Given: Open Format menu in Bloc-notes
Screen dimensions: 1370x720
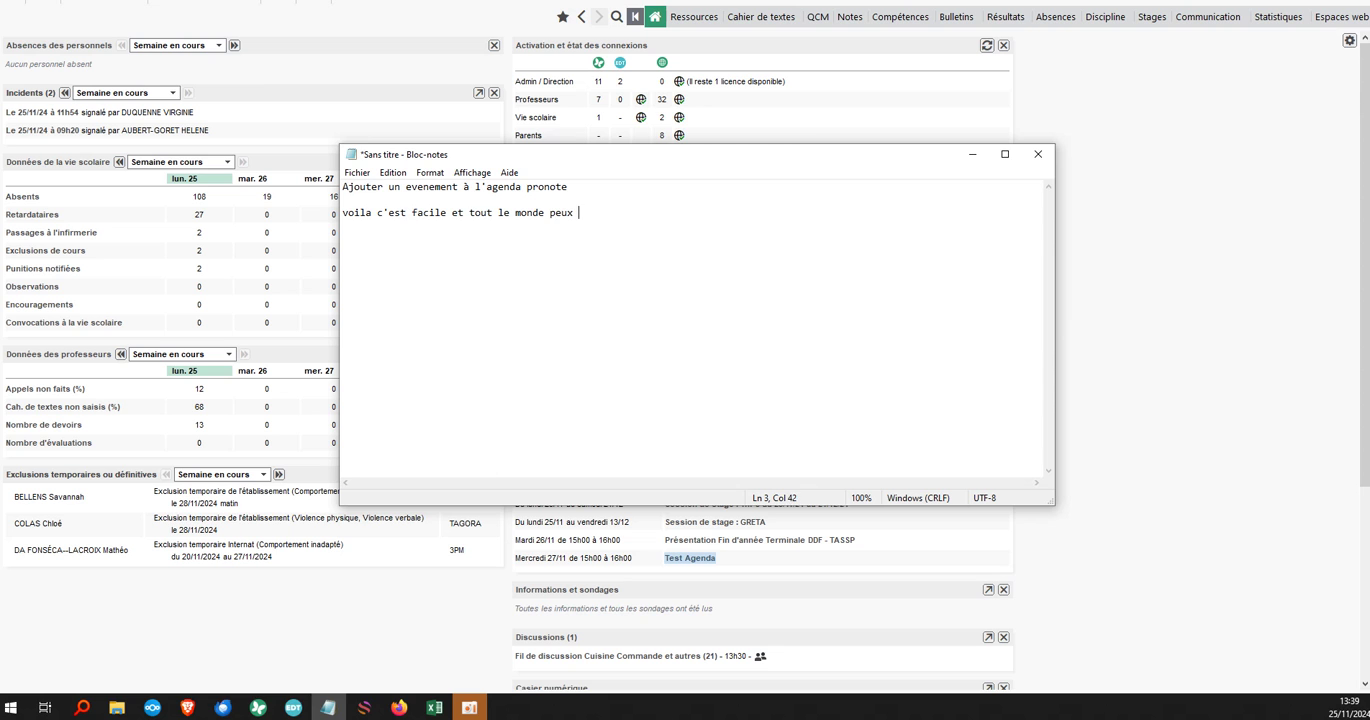Looking at the screenshot, I should [430, 173].
